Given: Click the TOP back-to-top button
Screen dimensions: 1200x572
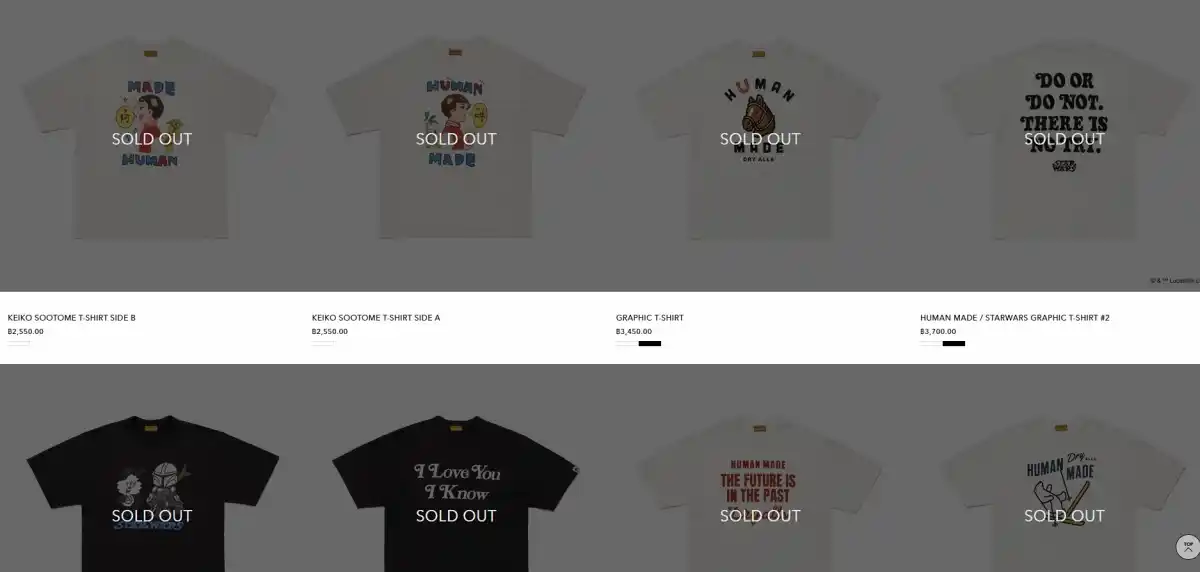Looking at the screenshot, I should point(1187,547).
